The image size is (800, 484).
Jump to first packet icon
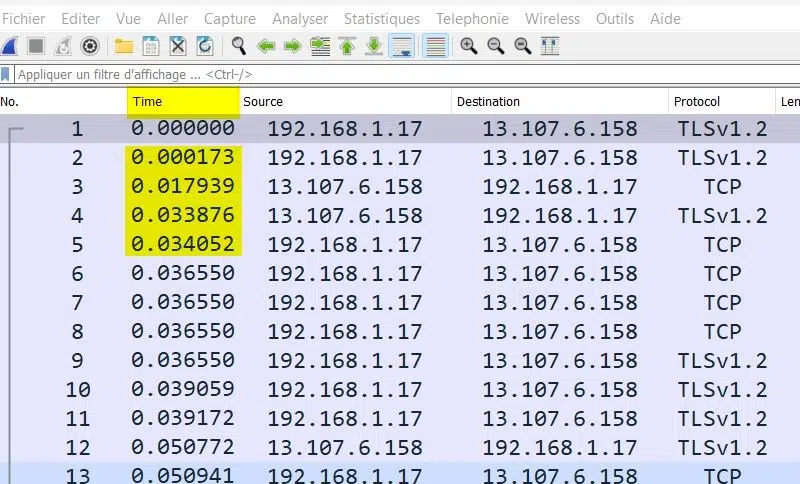pyautogui.click(x=347, y=46)
